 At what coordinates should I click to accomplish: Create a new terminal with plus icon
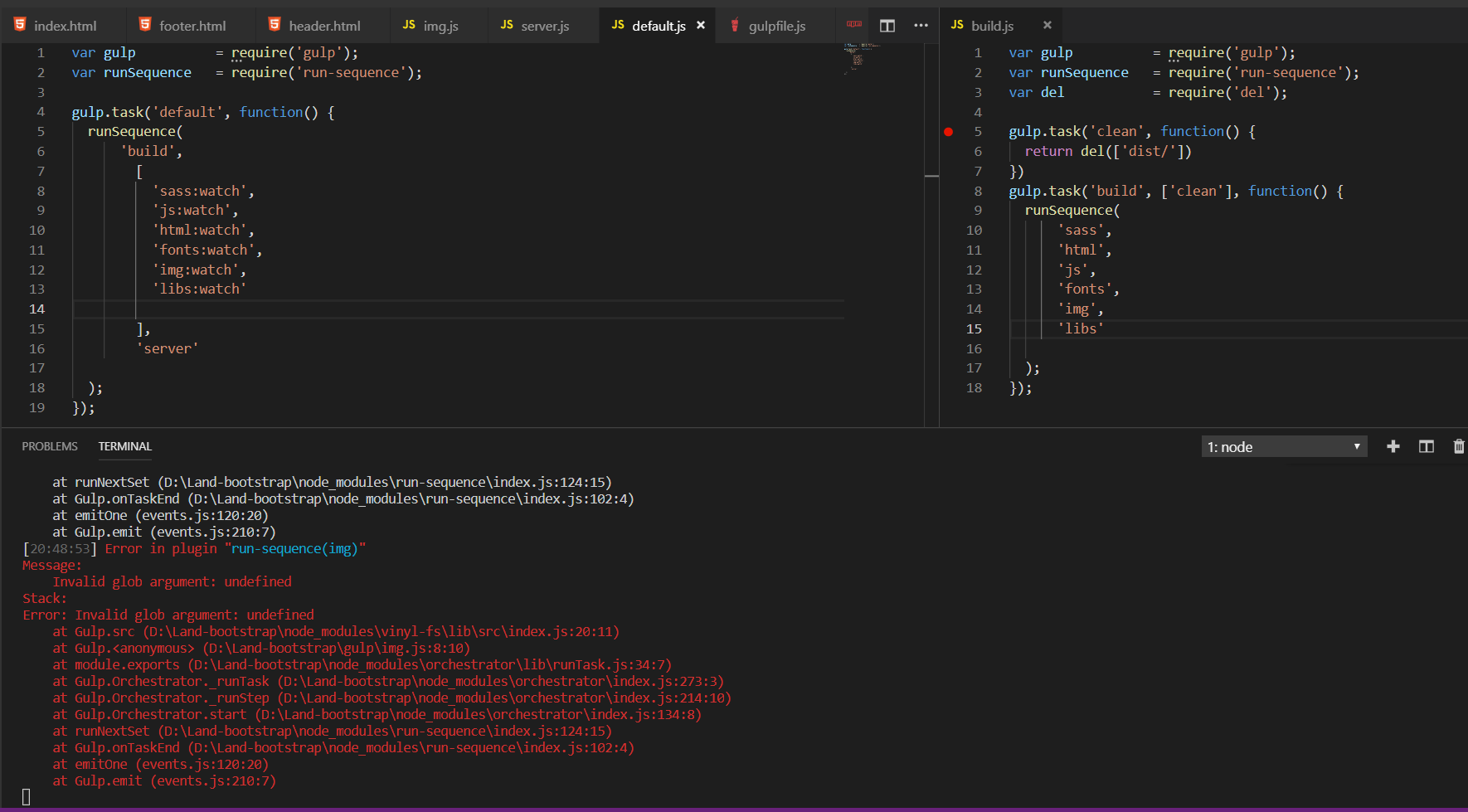coord(1393,446)
